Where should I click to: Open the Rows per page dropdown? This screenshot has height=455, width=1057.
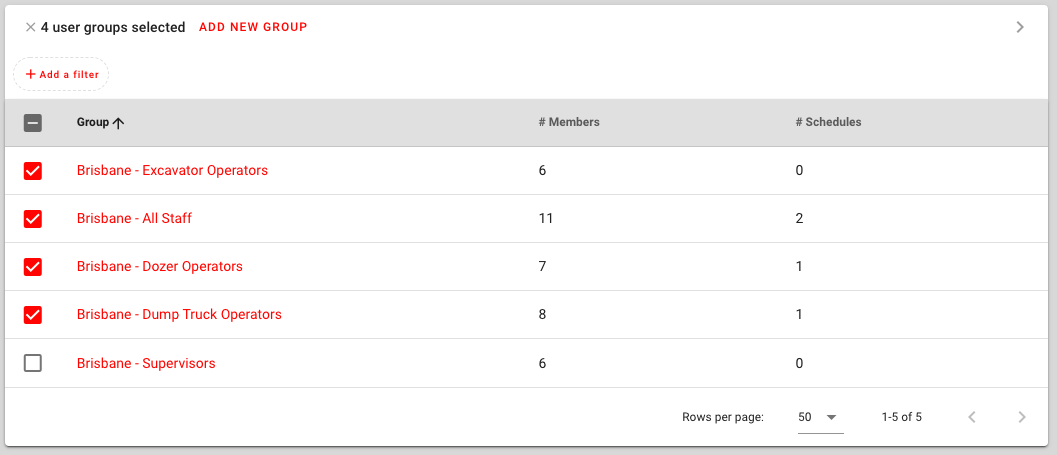click(x=820, y=417)
